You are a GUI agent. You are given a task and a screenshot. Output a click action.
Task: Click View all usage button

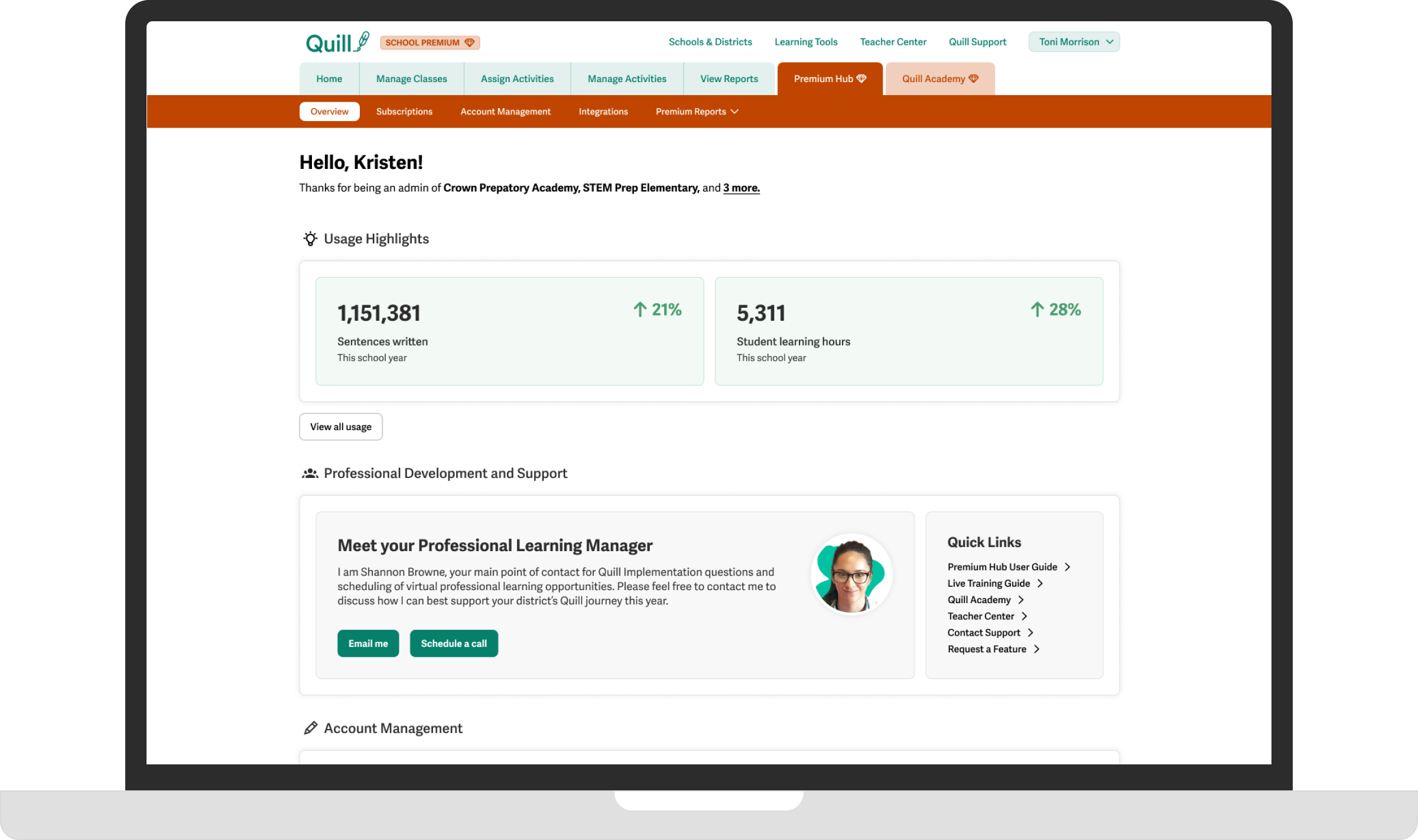340,426
